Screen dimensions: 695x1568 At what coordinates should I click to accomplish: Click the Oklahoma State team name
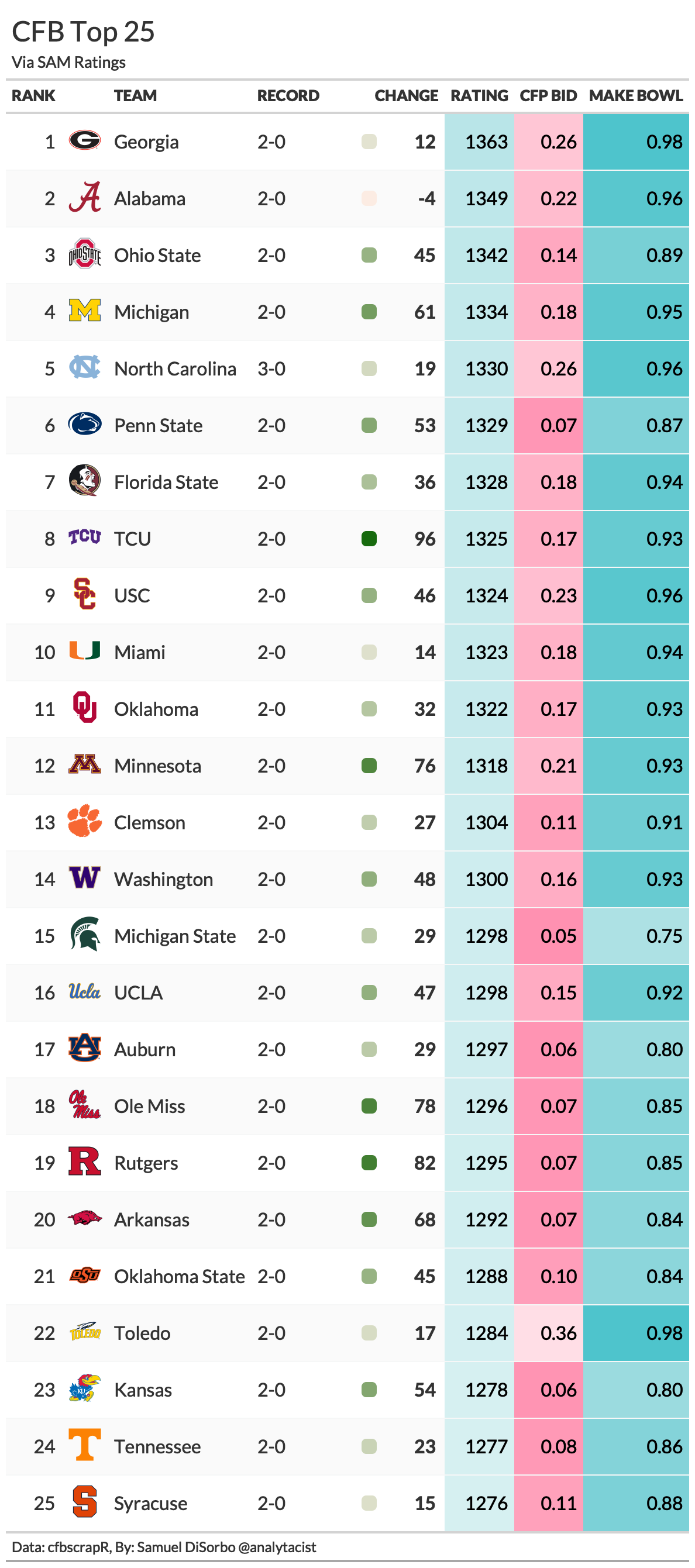pyautogui.click(x=179, y=1276)
